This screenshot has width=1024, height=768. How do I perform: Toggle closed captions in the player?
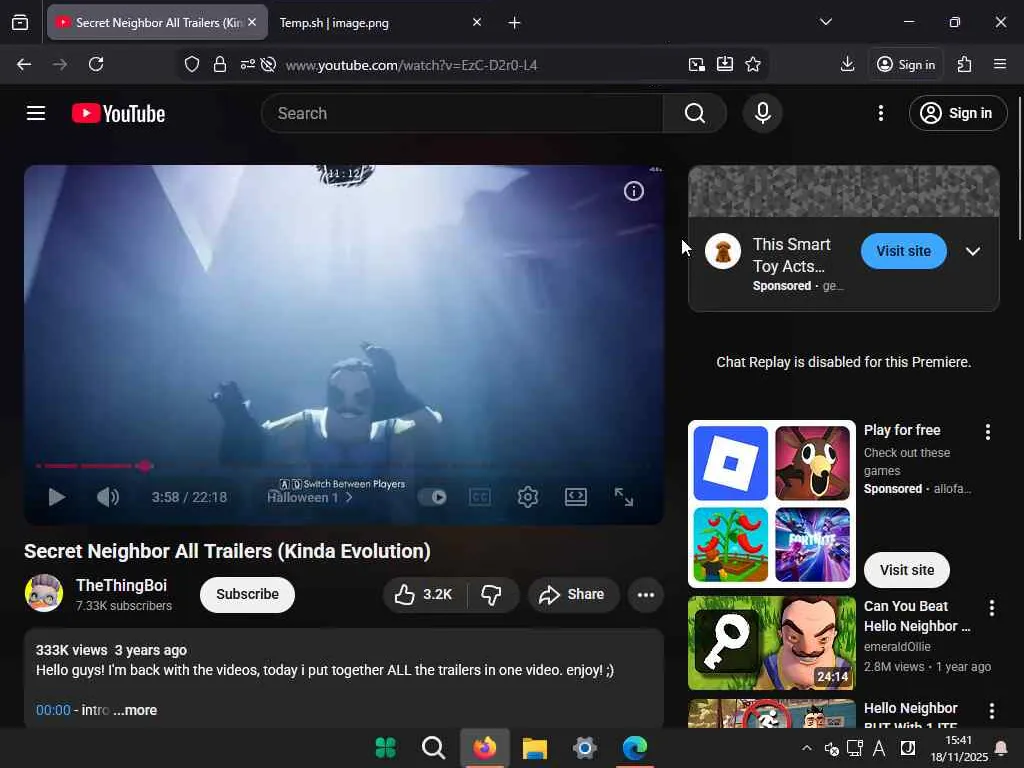(x=480, y=498)
